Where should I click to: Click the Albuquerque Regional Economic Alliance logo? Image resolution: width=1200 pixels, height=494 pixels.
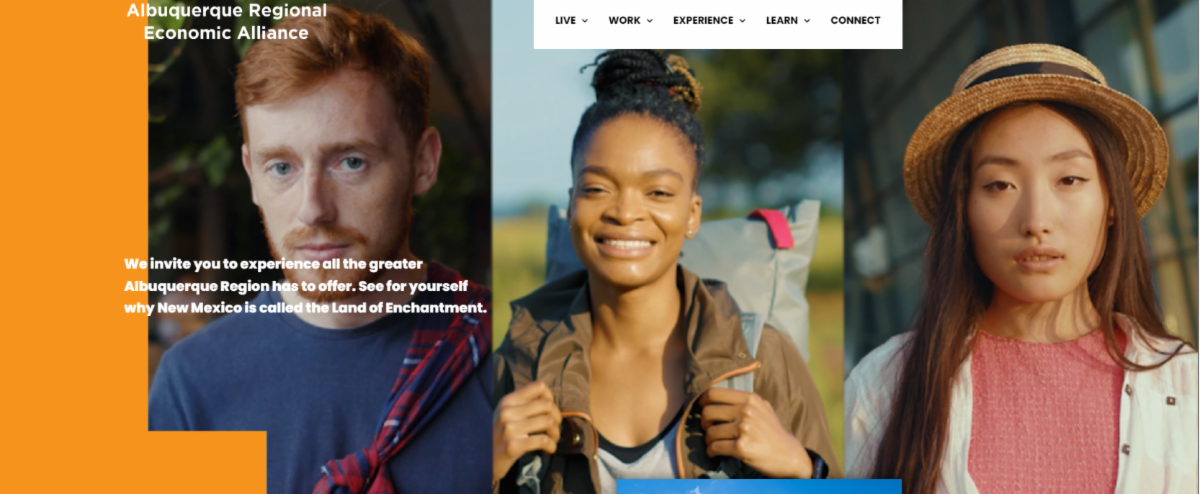226,21
